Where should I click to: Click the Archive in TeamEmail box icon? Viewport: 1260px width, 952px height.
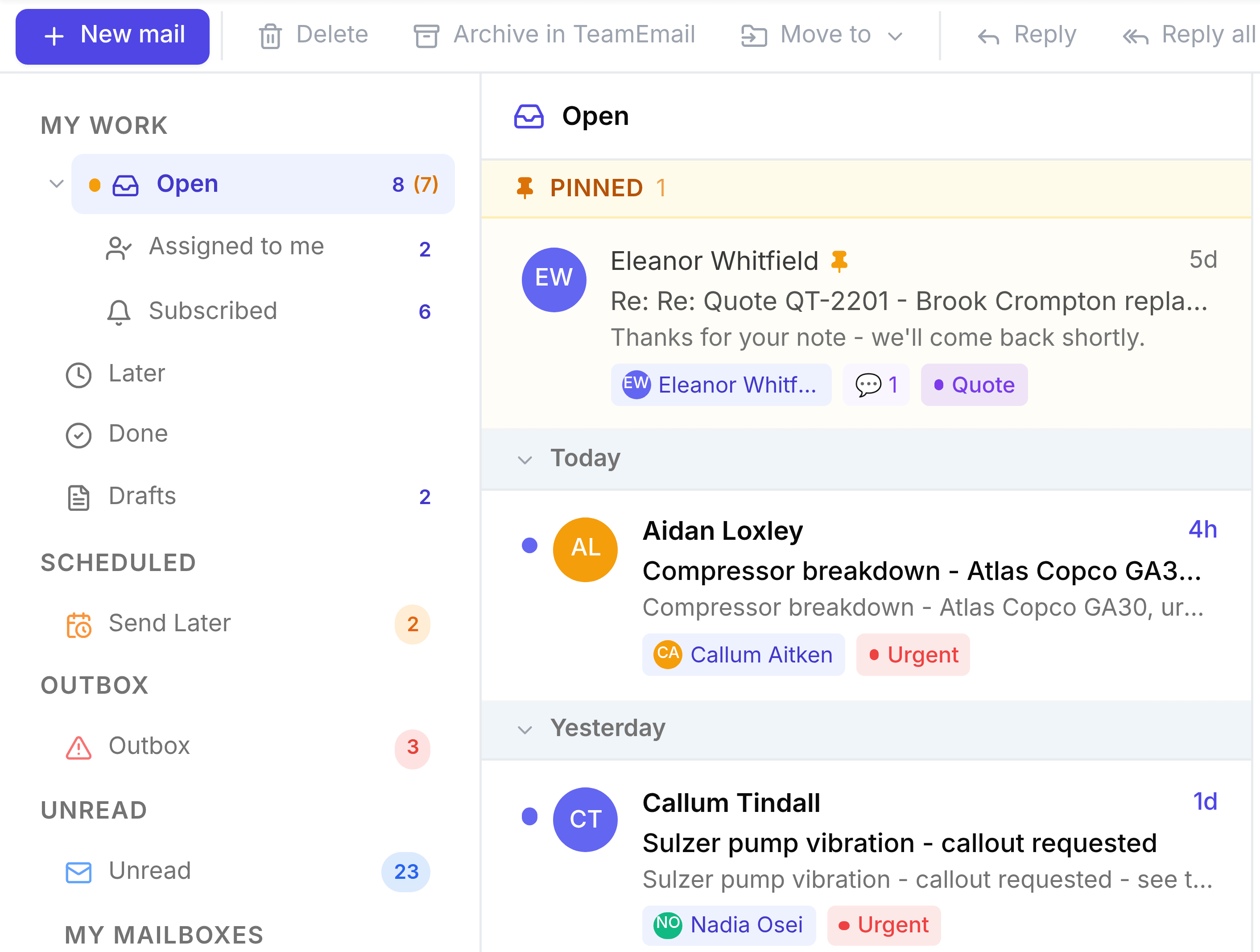[426, 36]
